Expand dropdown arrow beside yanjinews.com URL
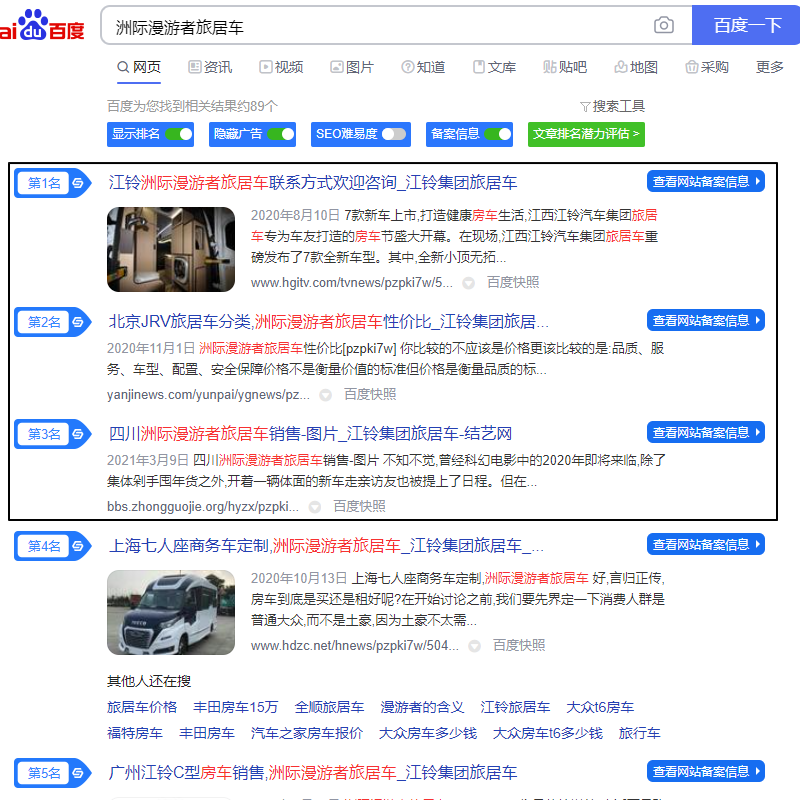The height and width of the screenshot is (800, 800). point(326,395)
